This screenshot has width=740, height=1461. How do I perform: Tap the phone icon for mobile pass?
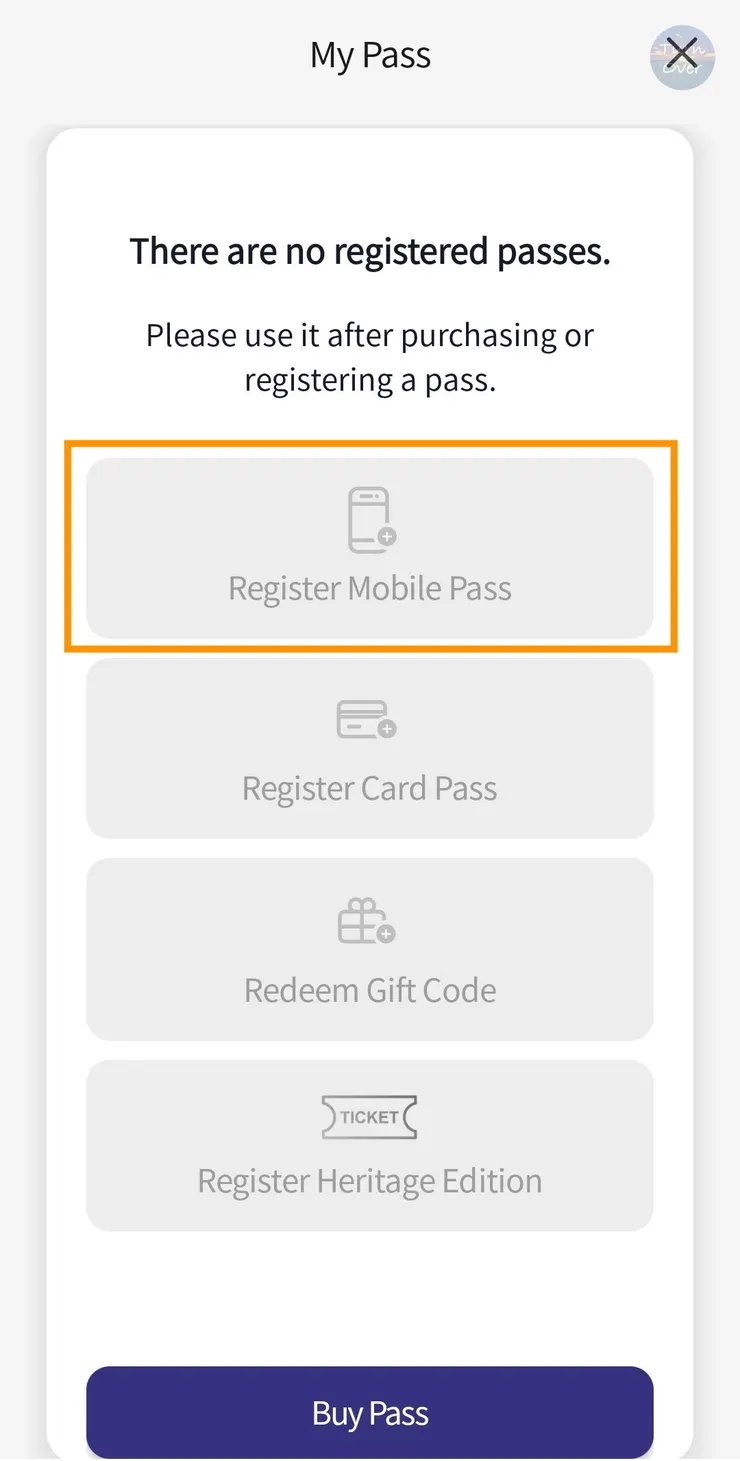pyautogui.click(x=367, y=519)
